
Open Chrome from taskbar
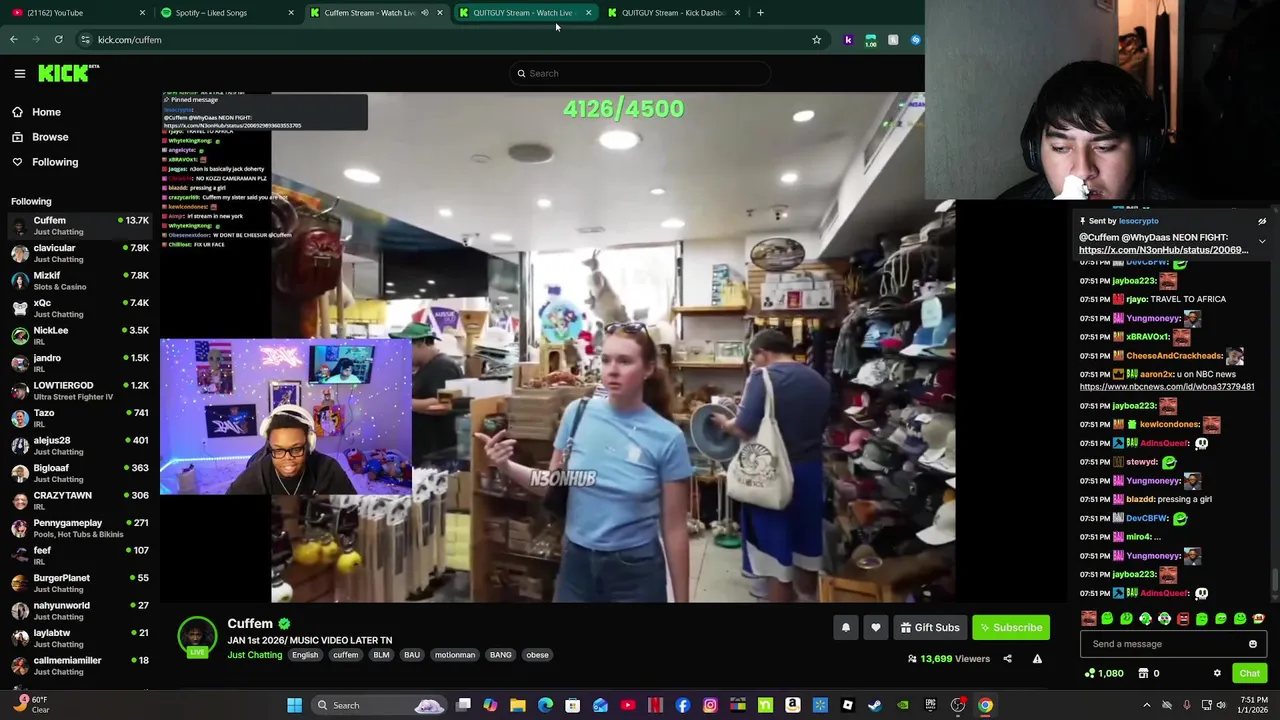point(985,705)
